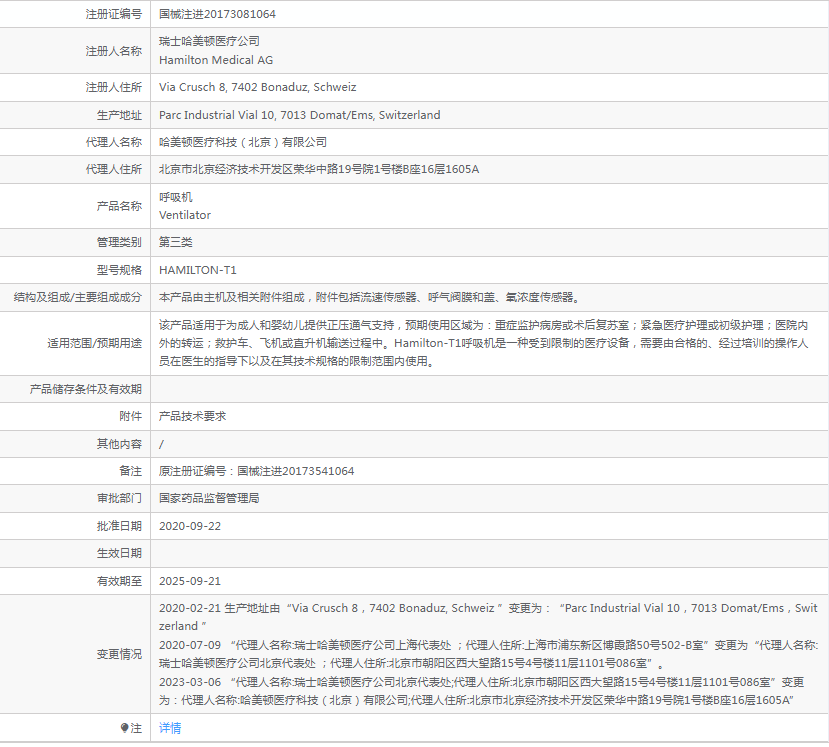Select product name 呼吸机
Screen dimensions: 829x747
click(176, 197)
